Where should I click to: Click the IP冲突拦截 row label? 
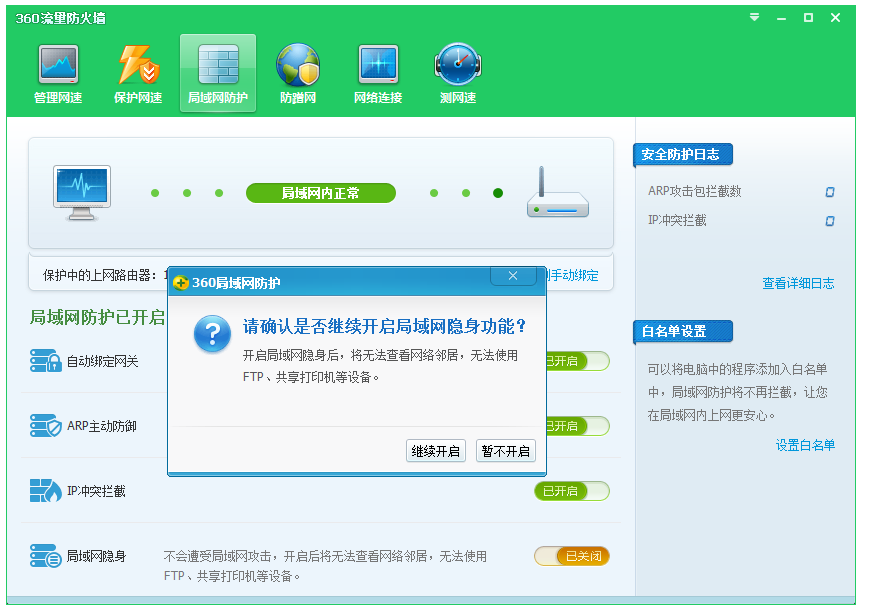click(x=96, y=491)
